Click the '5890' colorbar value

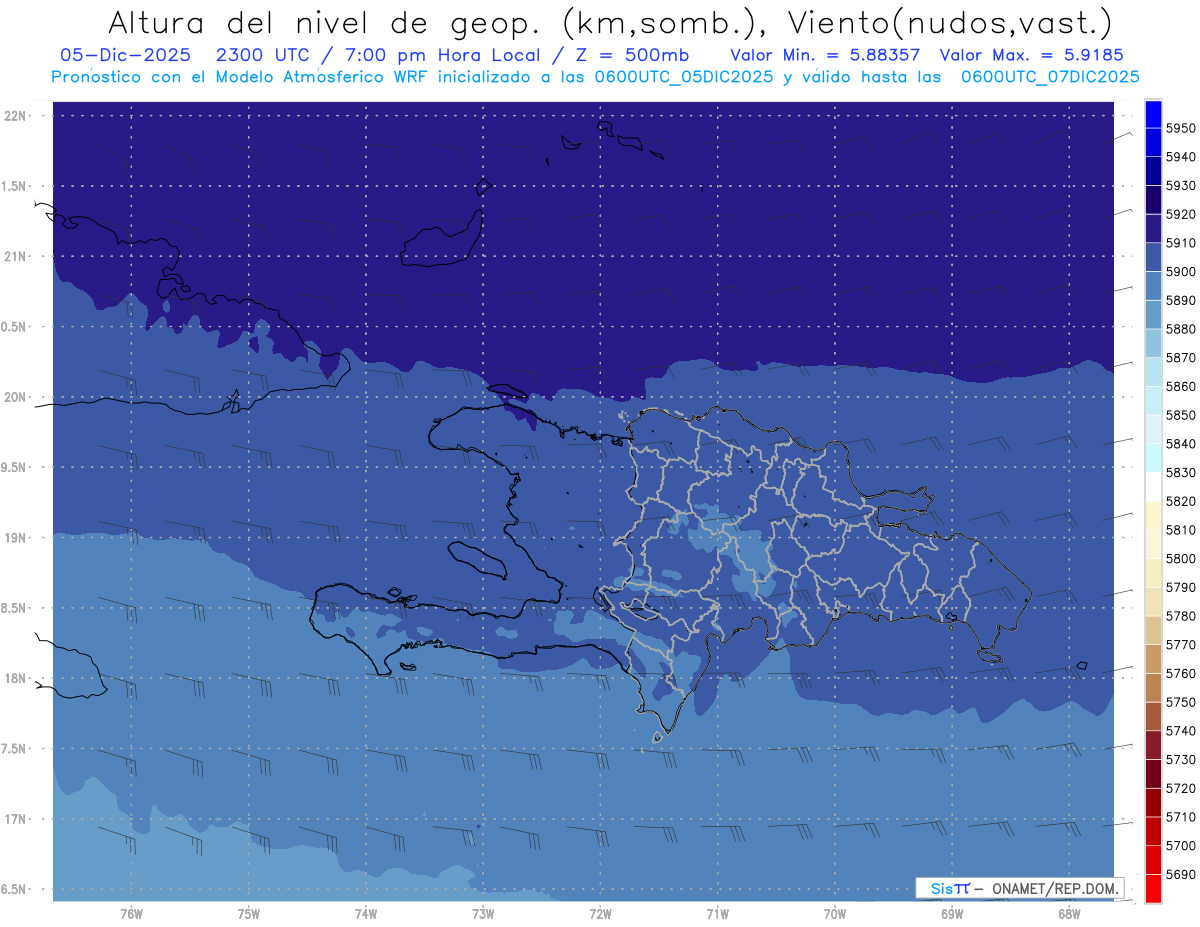pos(1181,300)
